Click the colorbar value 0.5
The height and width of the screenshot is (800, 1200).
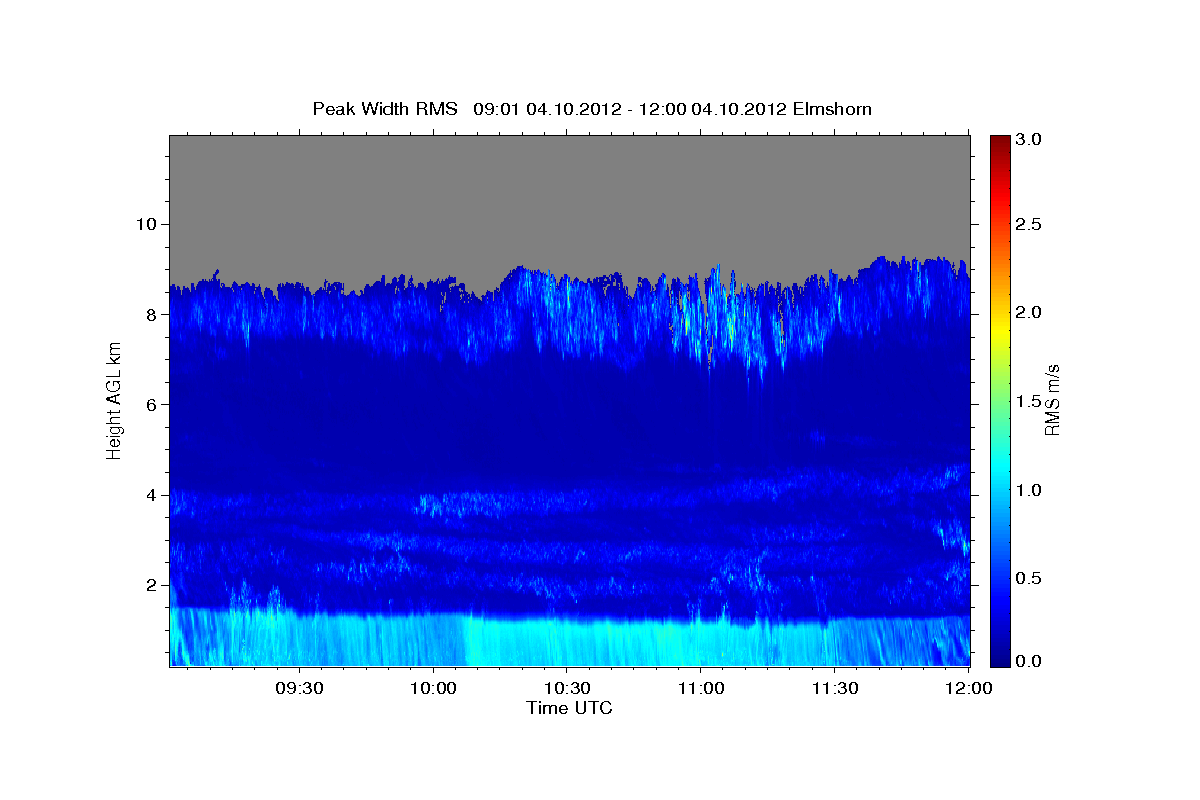coord(1030,577)
